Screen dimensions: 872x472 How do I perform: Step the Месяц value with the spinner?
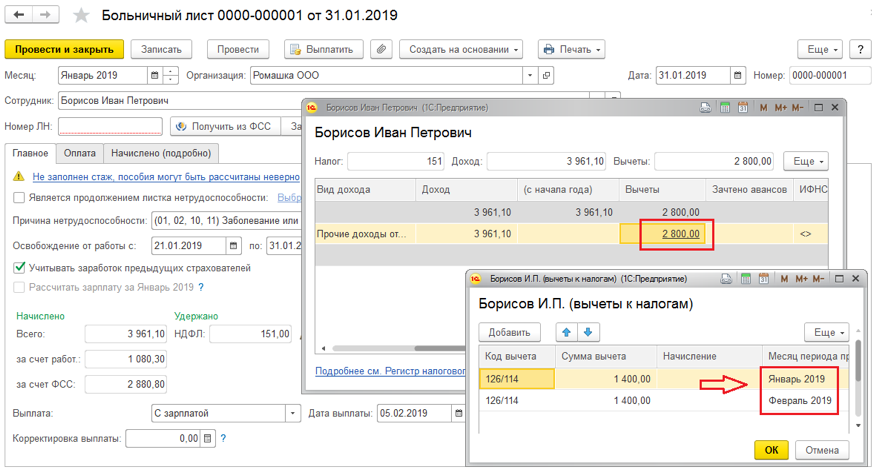coord(171,76)
